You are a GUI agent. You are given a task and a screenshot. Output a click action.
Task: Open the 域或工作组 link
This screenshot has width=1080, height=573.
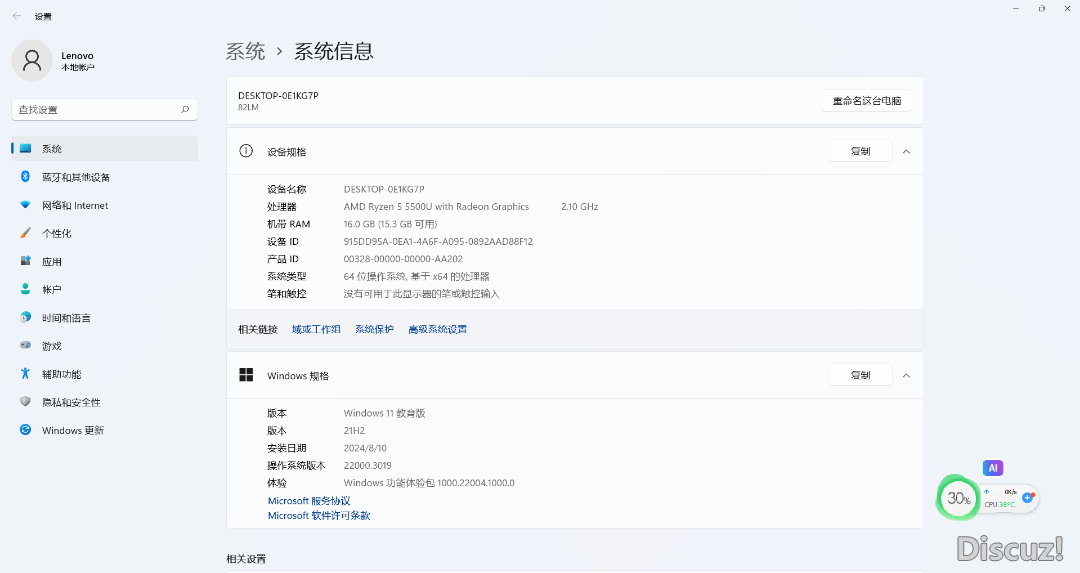[x=316, y=329]
